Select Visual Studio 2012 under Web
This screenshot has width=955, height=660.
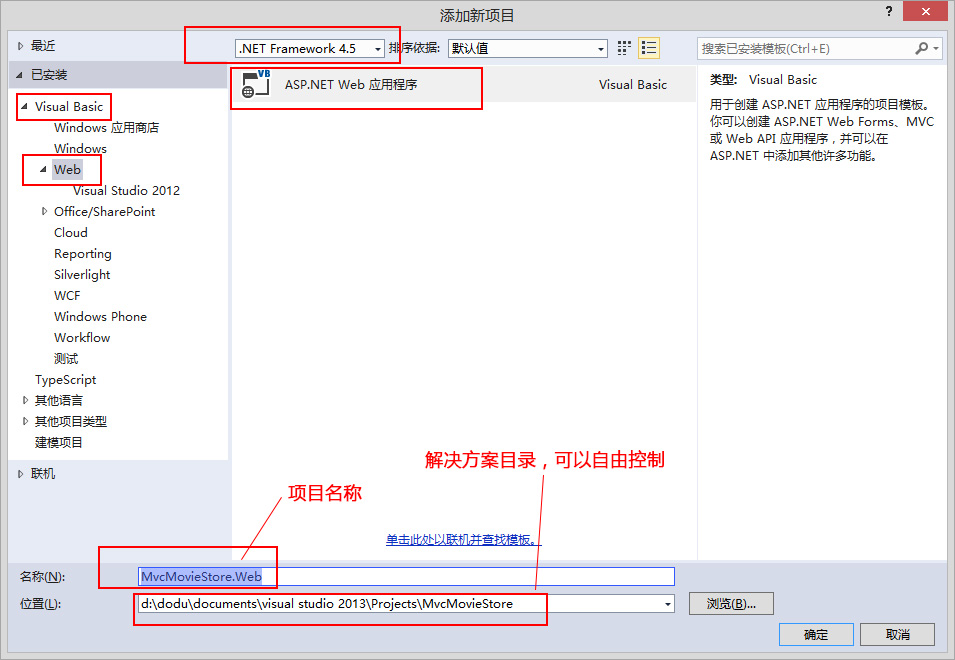pyautogui.click(x=127, y=191)
